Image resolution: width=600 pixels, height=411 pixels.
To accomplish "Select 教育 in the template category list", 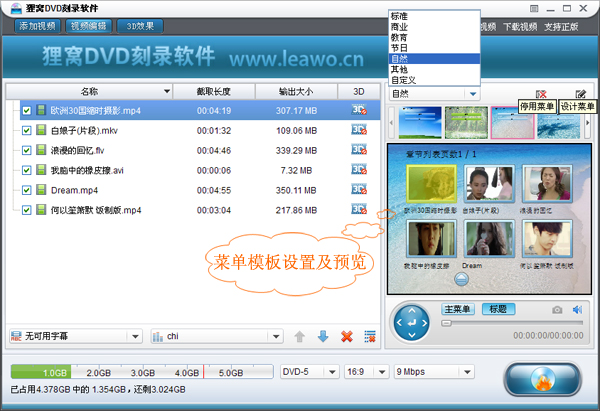I will click(434, 38).
